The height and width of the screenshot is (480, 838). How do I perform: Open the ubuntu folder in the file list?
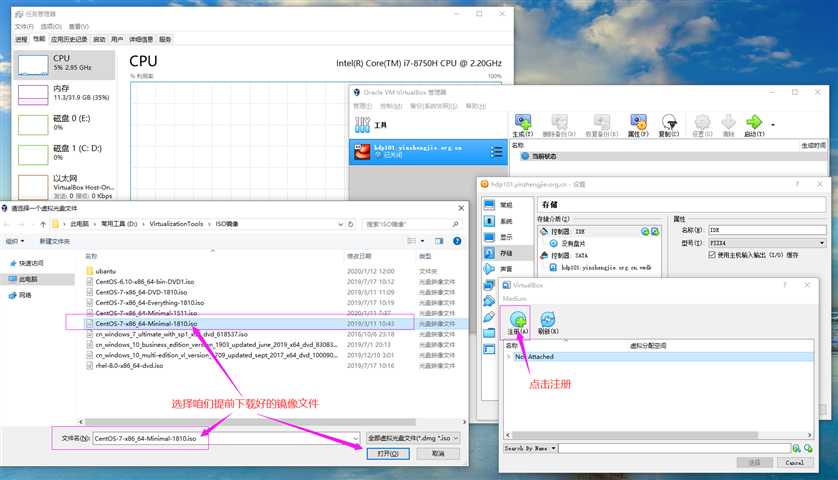coord(105,271)
